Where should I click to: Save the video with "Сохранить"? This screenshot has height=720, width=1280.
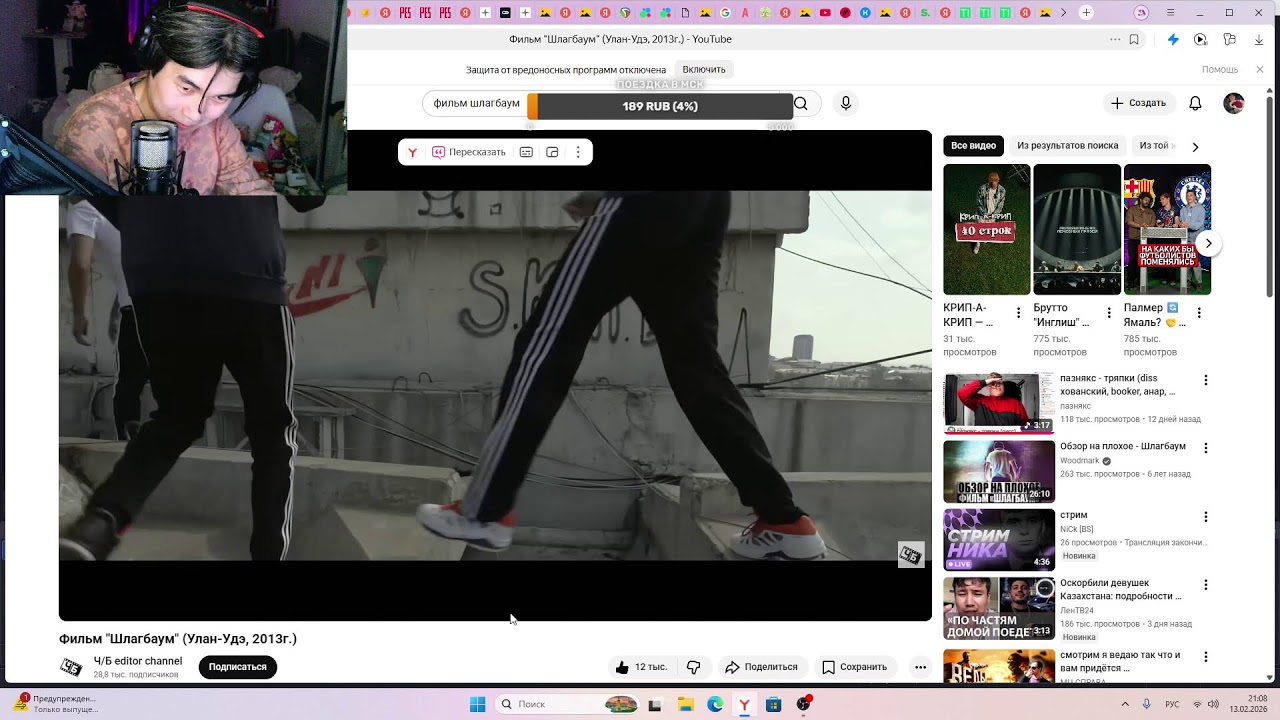pos(855,667)
